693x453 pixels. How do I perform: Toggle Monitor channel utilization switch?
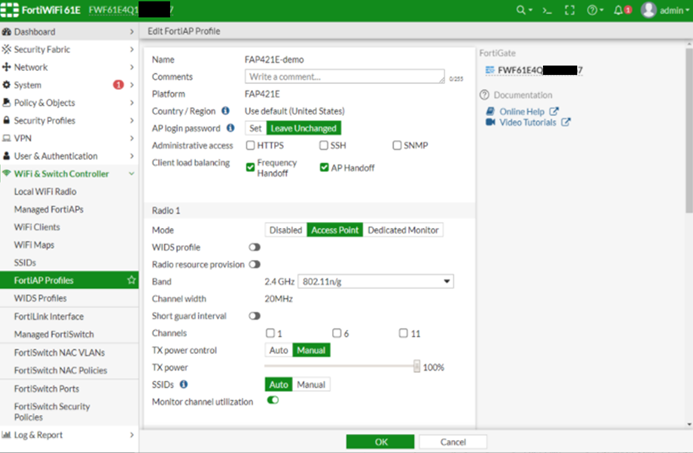(x=273, y=400)
